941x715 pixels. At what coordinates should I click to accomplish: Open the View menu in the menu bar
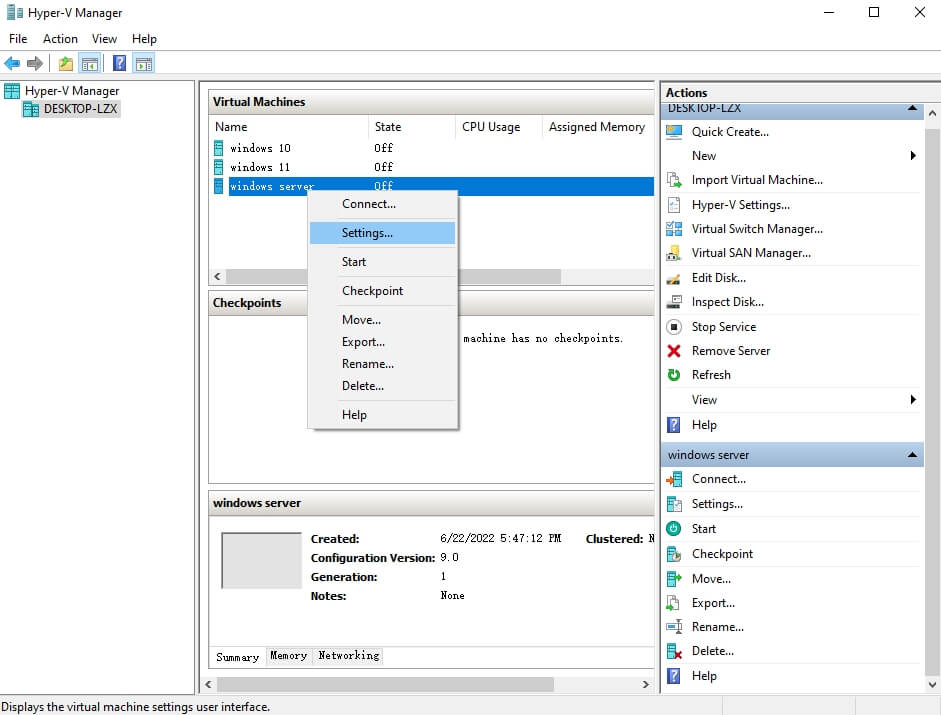point(104,38)
